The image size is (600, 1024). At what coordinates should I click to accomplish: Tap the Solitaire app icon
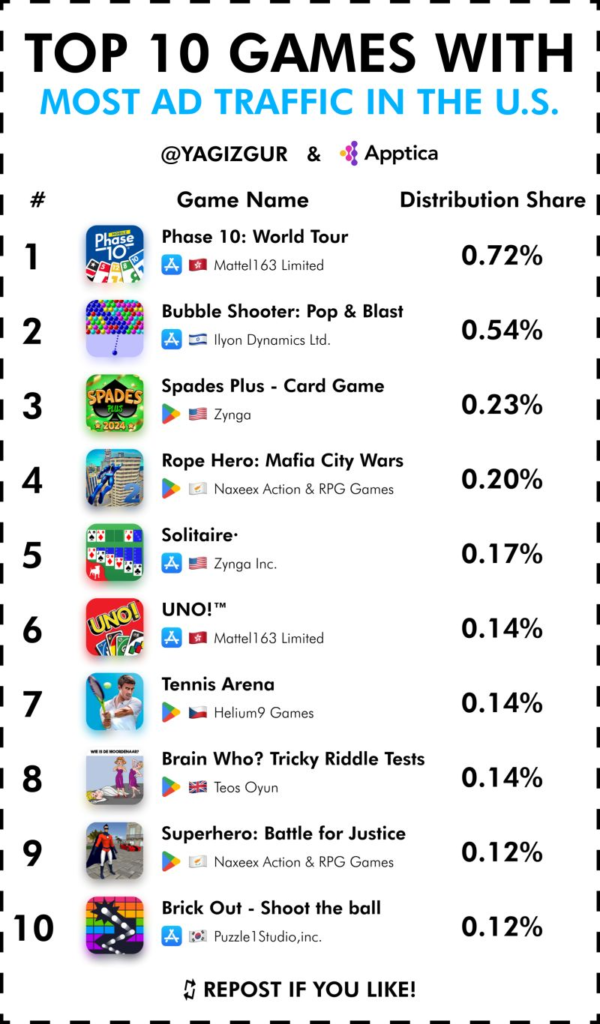point(114,552)
